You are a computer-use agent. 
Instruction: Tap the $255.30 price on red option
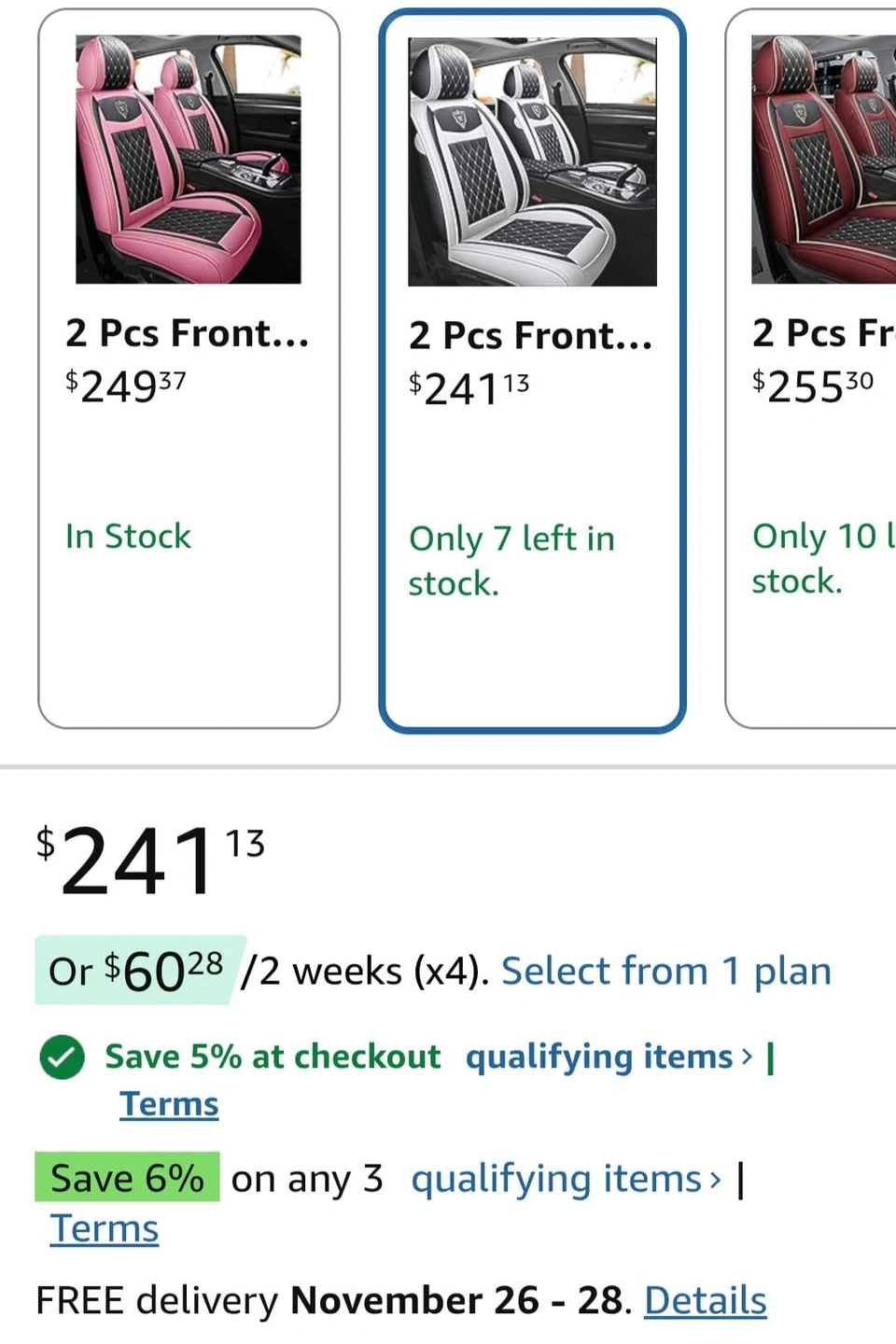tap(813, 385)
